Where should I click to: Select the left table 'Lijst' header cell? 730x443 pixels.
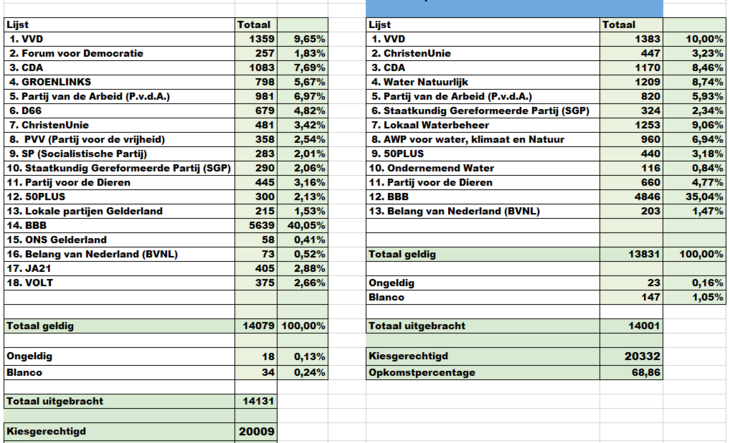(119, 25)
